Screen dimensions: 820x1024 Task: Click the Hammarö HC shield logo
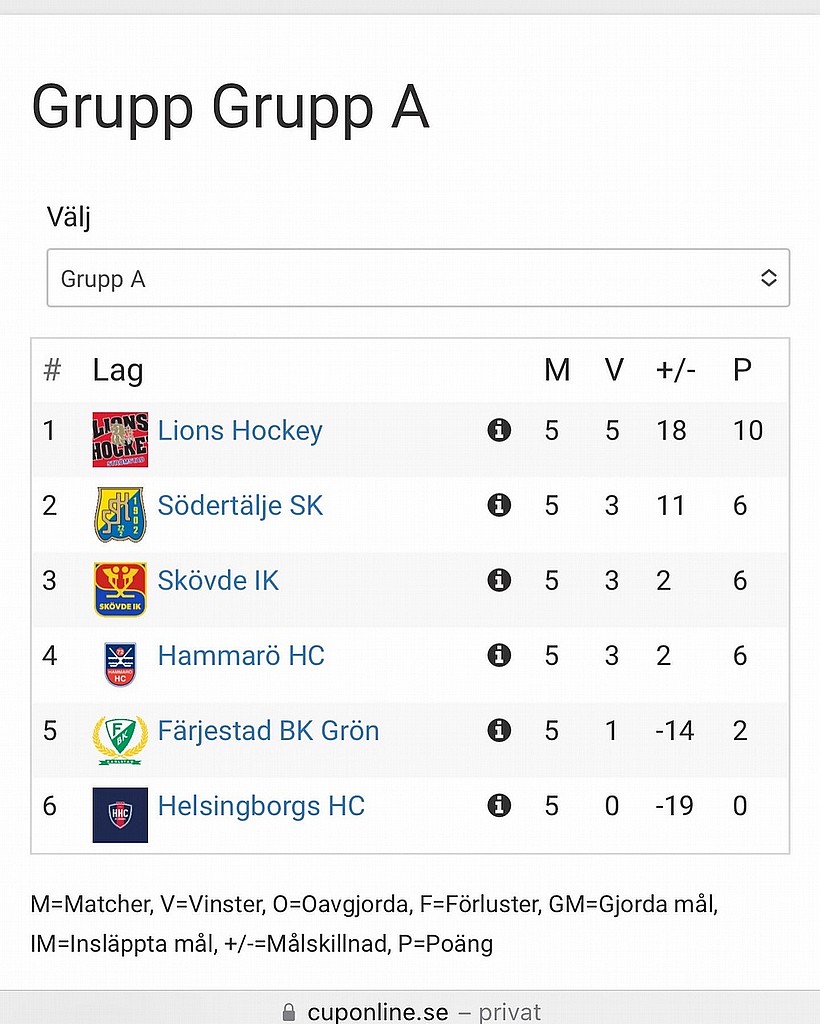(120, 664)
